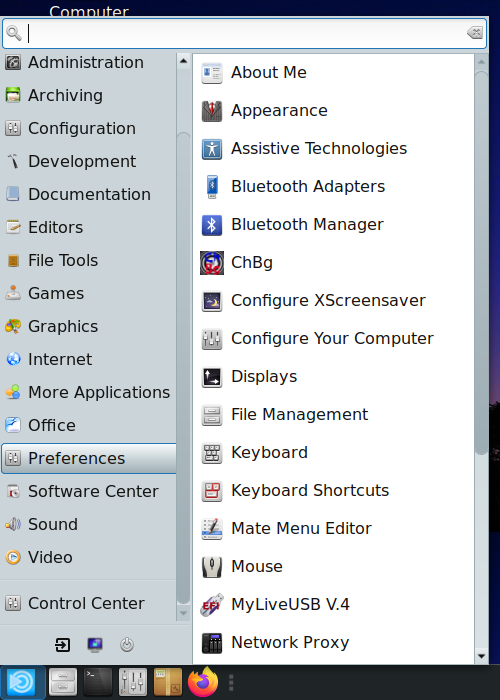Click the menu search field
The image size is (500, 700).
click(244, 33)
